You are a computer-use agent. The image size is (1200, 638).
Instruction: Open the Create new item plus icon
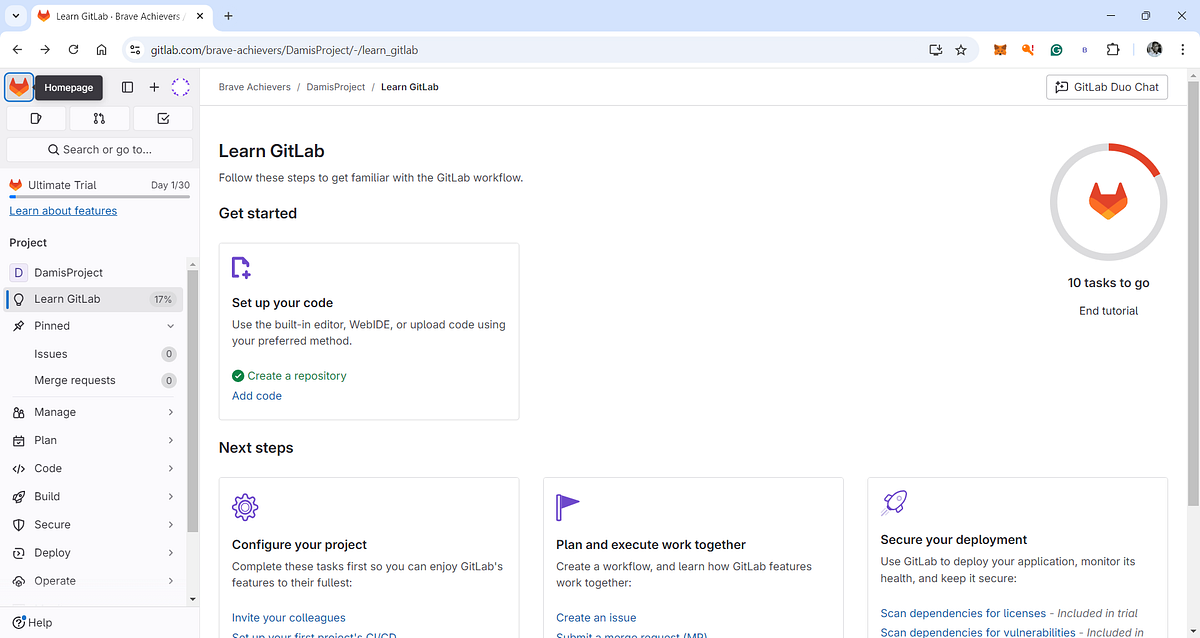point(154,87)
